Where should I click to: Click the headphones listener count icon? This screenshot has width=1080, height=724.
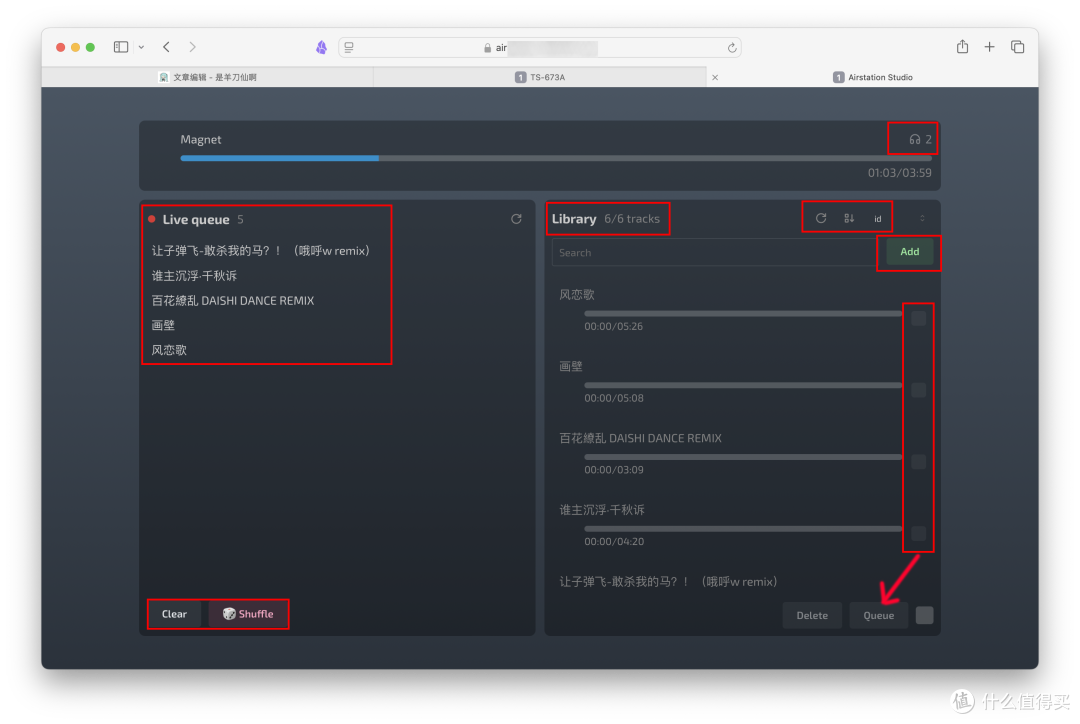(x=915, y=139)
